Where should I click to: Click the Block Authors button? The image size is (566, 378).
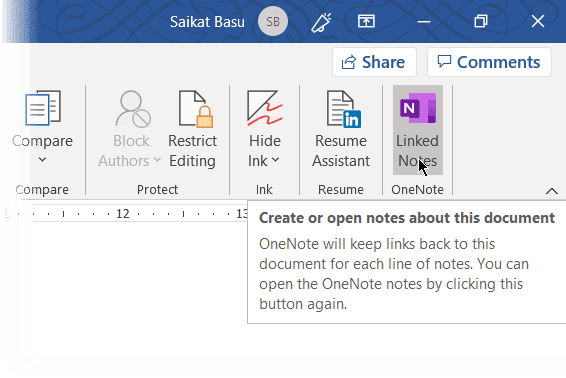130,130
